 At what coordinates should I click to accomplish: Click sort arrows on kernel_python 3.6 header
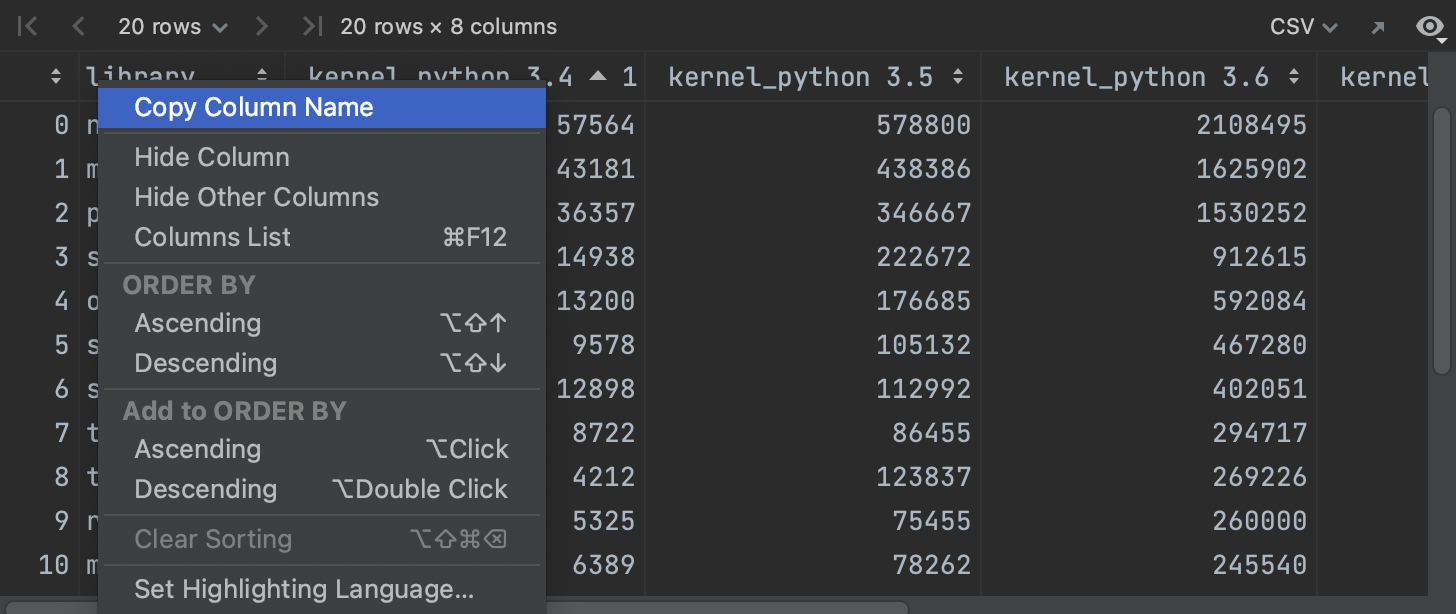pos(1294,77)
